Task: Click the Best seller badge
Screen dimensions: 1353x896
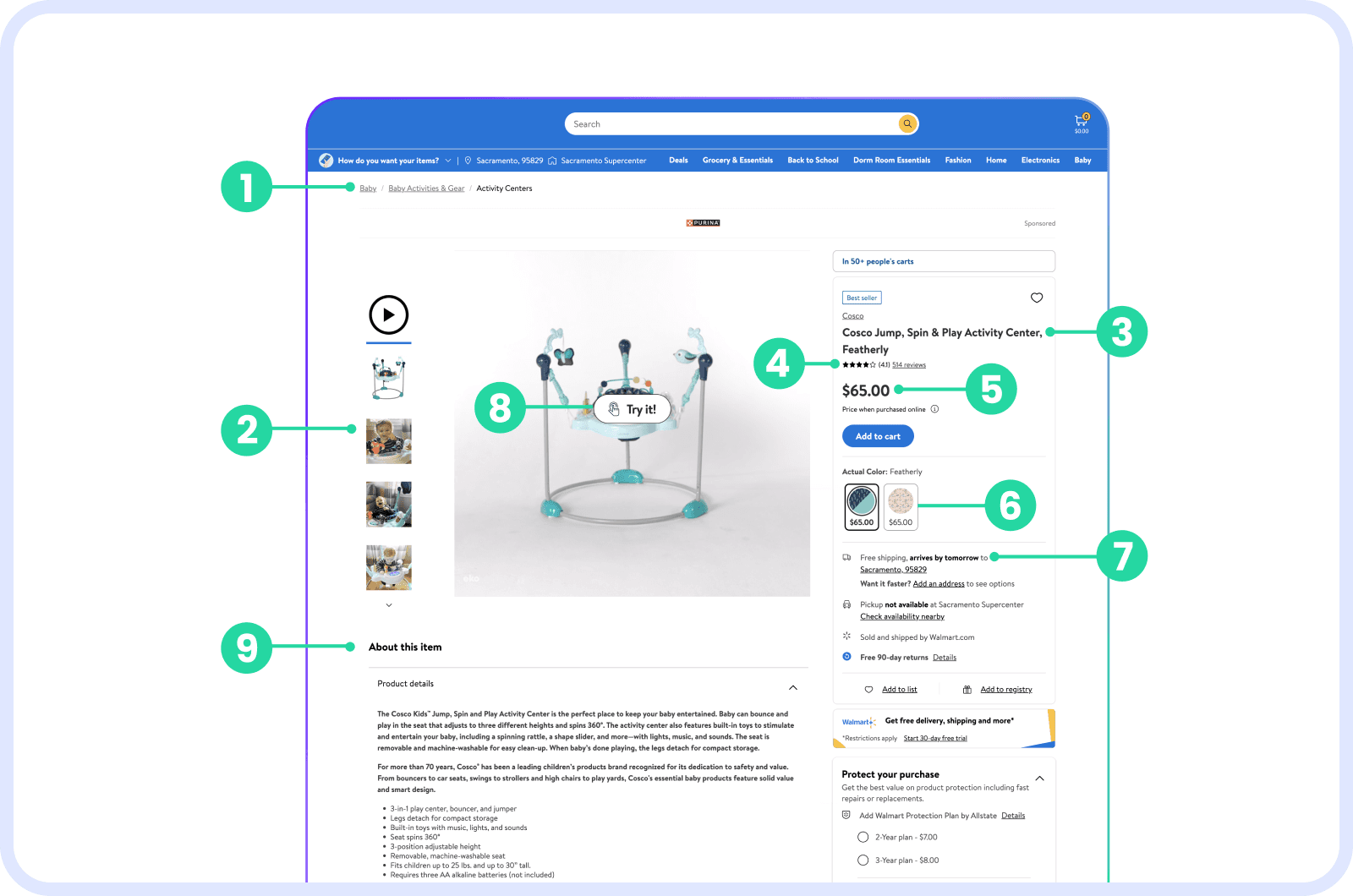Action: 862,298
